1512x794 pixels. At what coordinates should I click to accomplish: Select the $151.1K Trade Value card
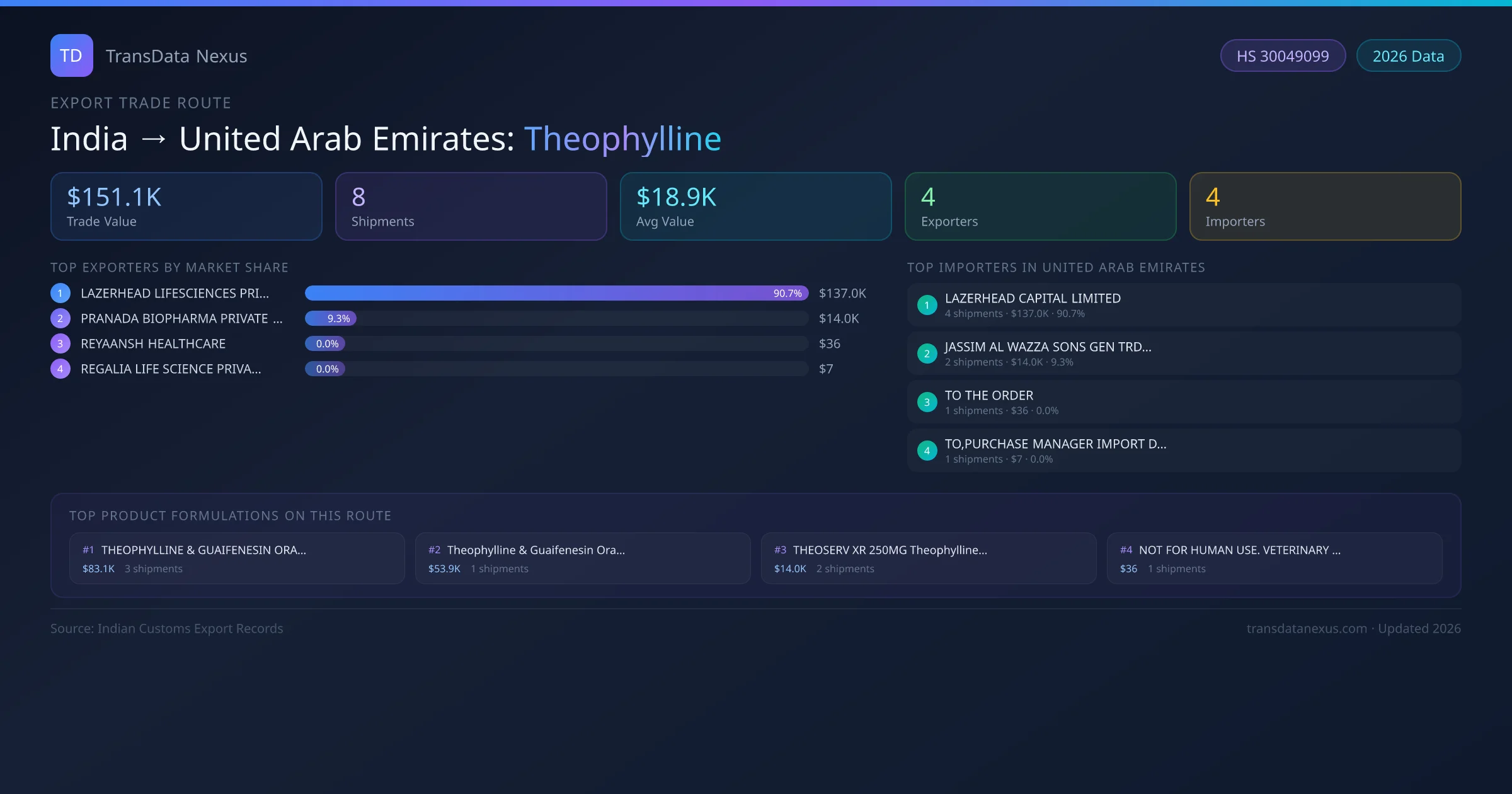pyautogui.click(x=186, y=207)
